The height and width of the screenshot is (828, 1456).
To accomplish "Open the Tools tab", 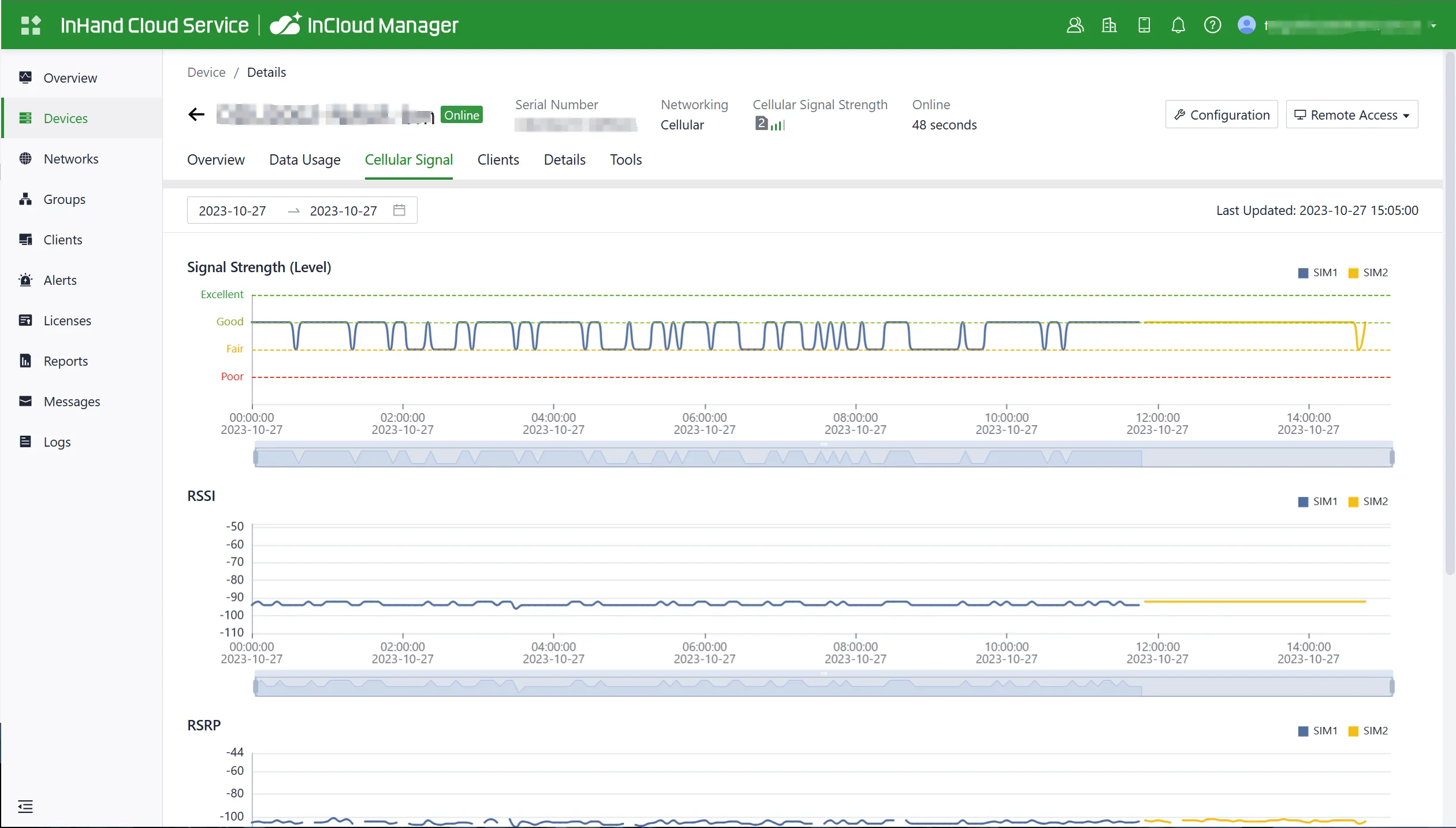I will click(625, 159).
